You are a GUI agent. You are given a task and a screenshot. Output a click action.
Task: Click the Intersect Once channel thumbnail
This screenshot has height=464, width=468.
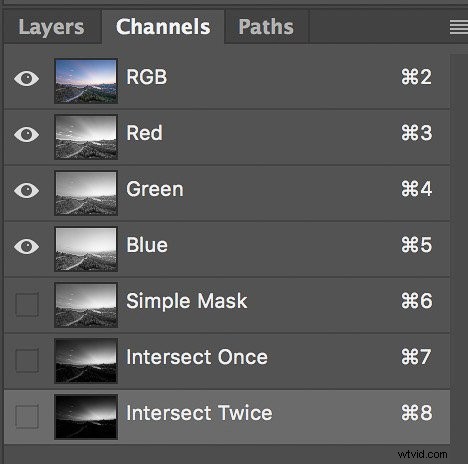coord(86,361)
